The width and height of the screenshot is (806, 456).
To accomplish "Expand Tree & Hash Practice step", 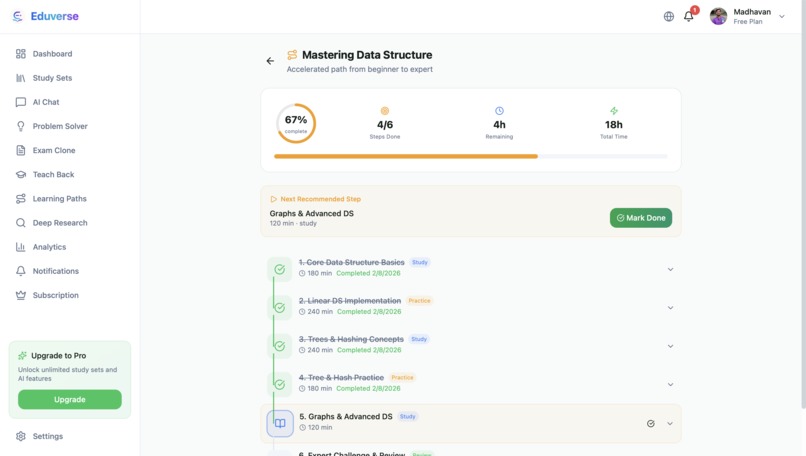I will click(670, 385).
